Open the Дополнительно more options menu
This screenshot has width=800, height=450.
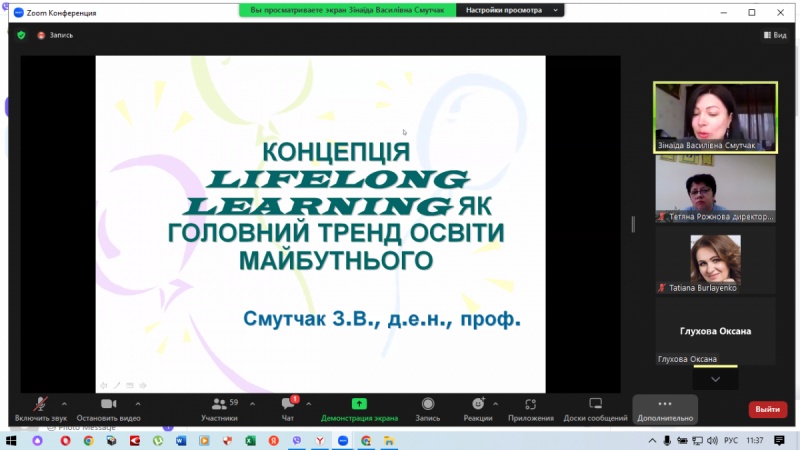pos(665,409)
